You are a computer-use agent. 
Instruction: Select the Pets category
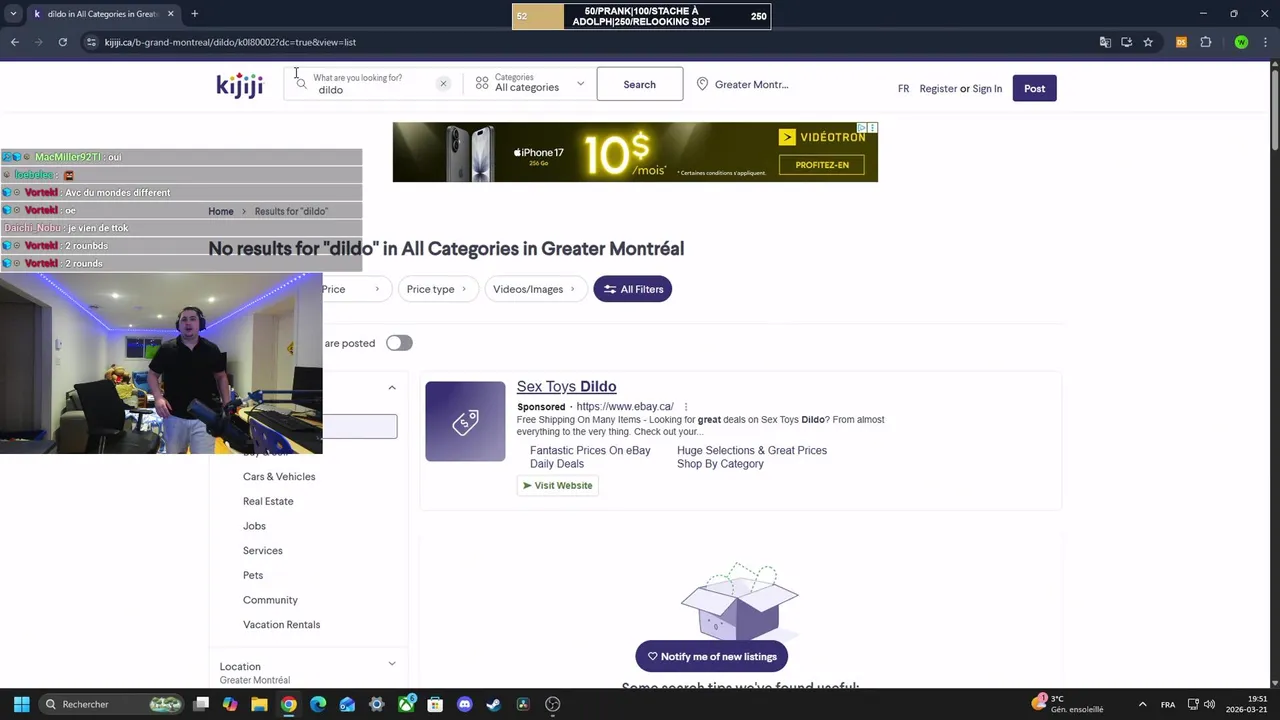[253, 575]
